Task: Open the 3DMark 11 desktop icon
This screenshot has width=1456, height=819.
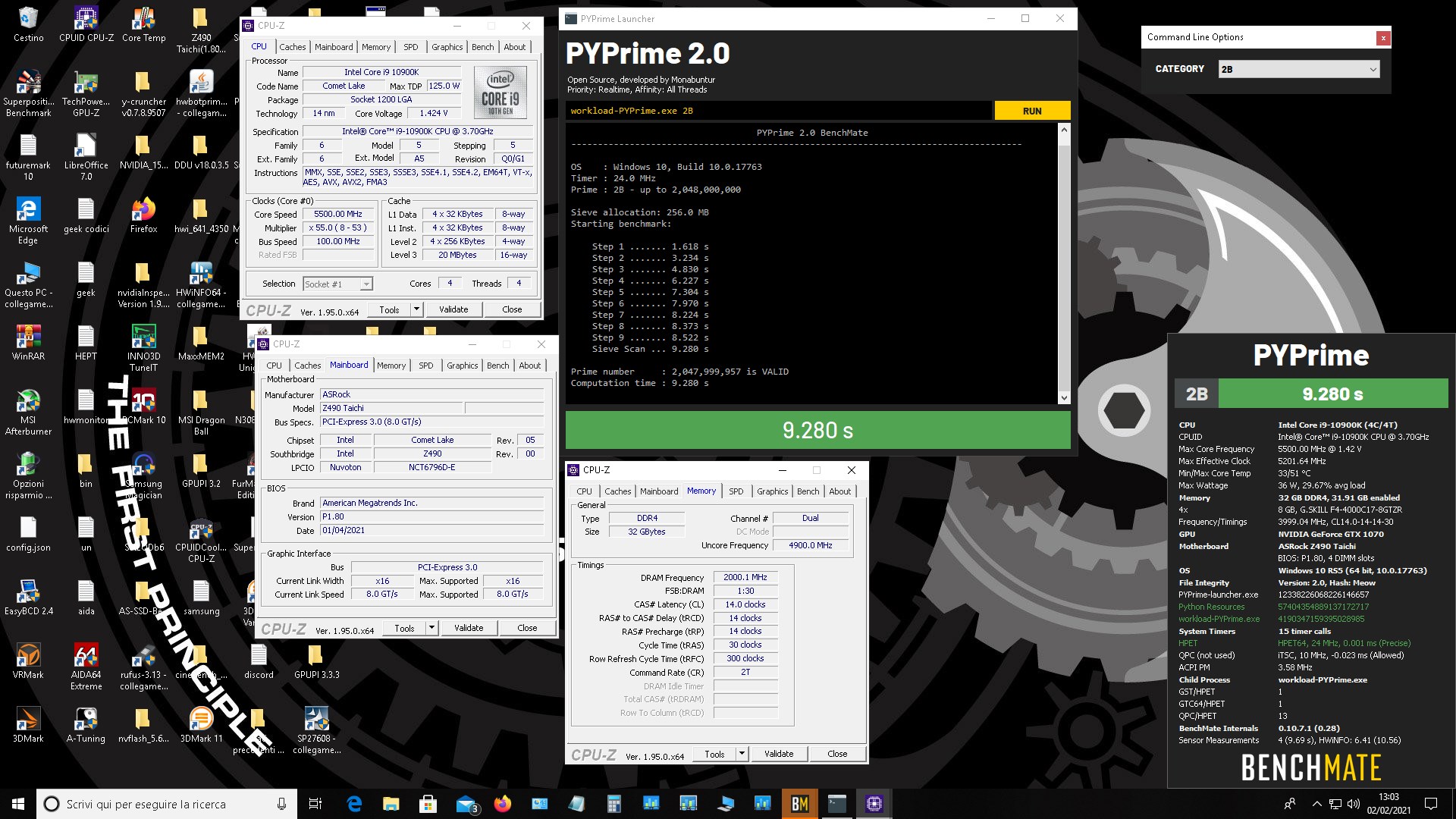Action: (x=201, y=725)
